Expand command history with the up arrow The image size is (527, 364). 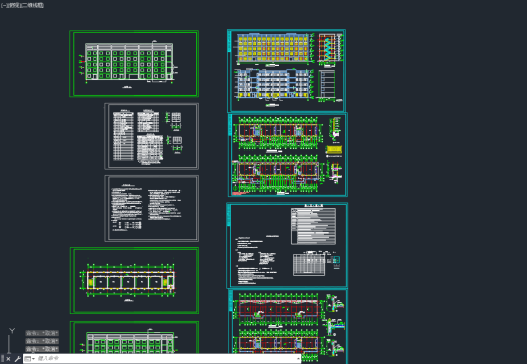click(x=299, y=359)
